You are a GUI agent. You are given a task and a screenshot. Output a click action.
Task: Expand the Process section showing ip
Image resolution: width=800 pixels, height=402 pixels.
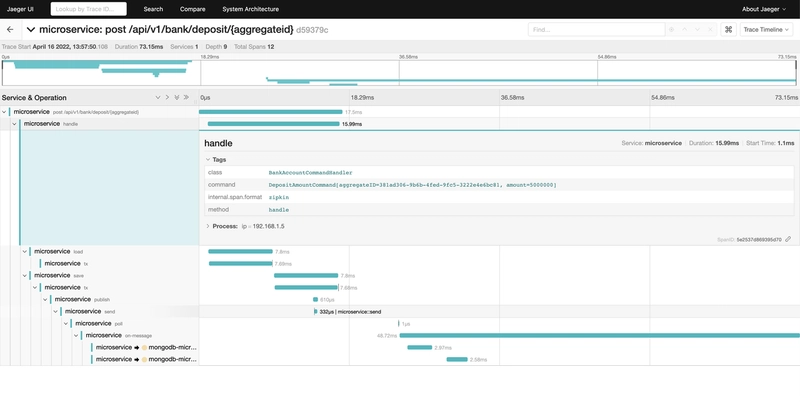click(x=208, y=226)
